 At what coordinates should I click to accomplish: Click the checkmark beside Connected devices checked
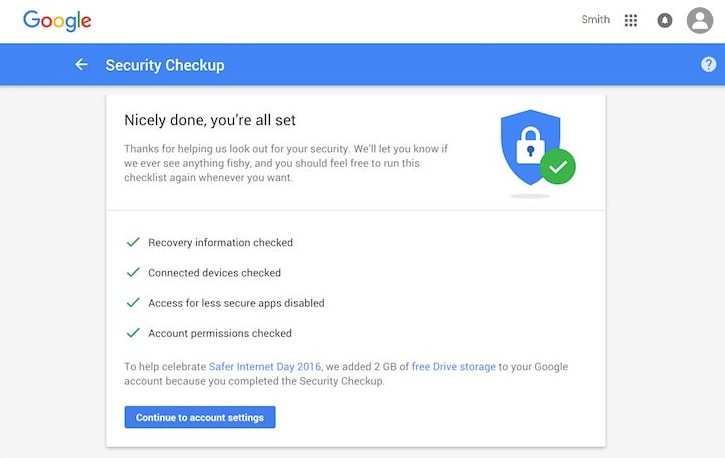coord(133,272)
